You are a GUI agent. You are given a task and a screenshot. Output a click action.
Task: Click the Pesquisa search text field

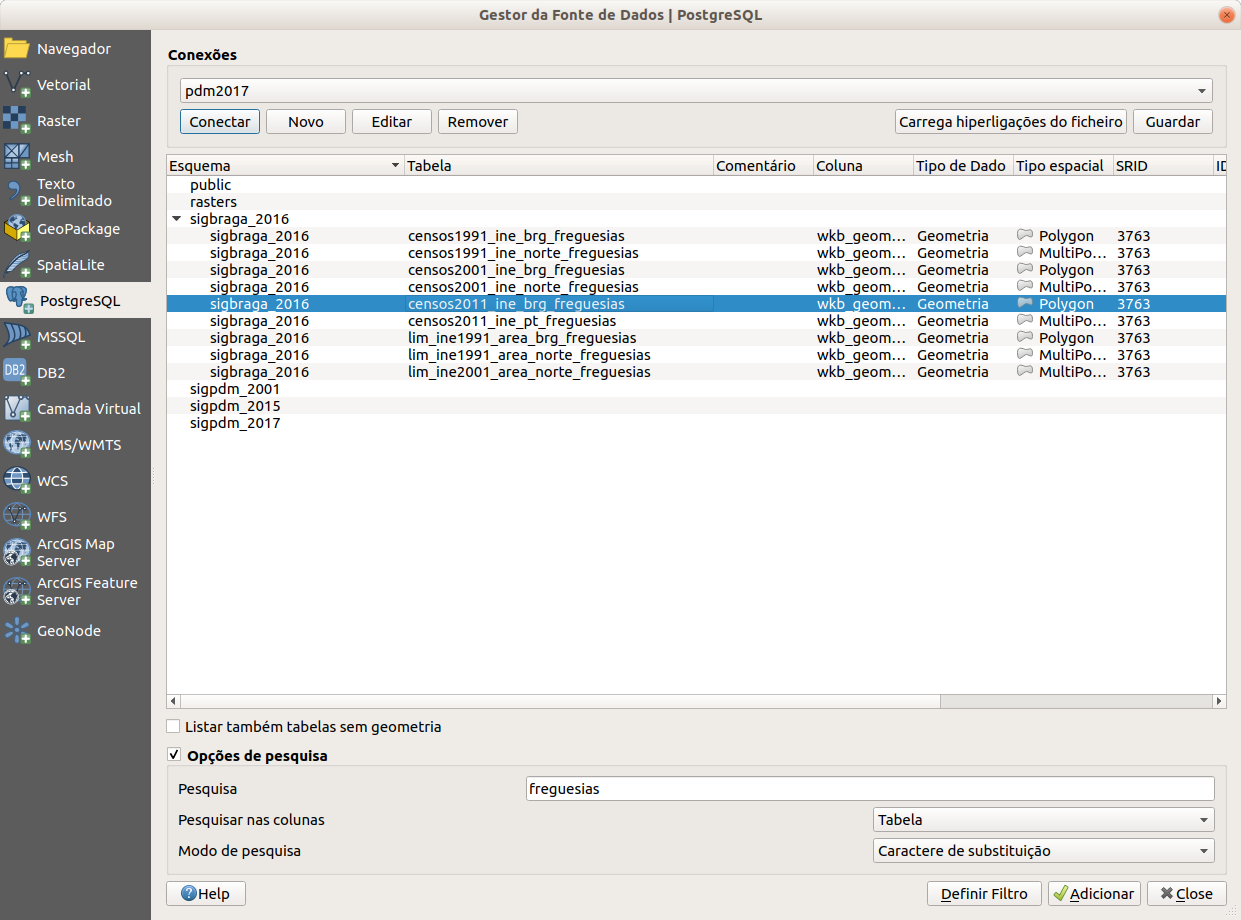click(869, 789)
